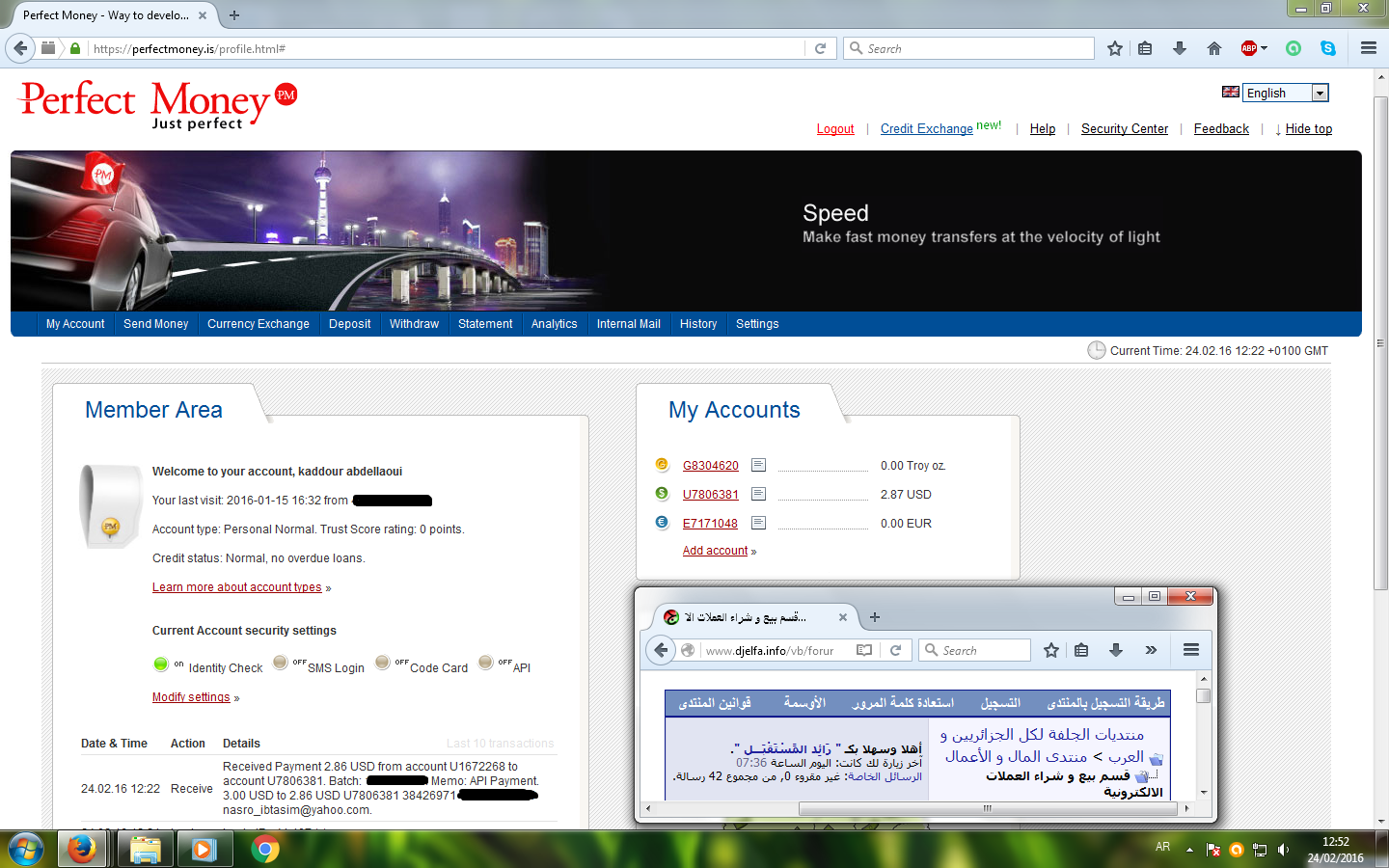Click the Logout link

tap(835, 129)
